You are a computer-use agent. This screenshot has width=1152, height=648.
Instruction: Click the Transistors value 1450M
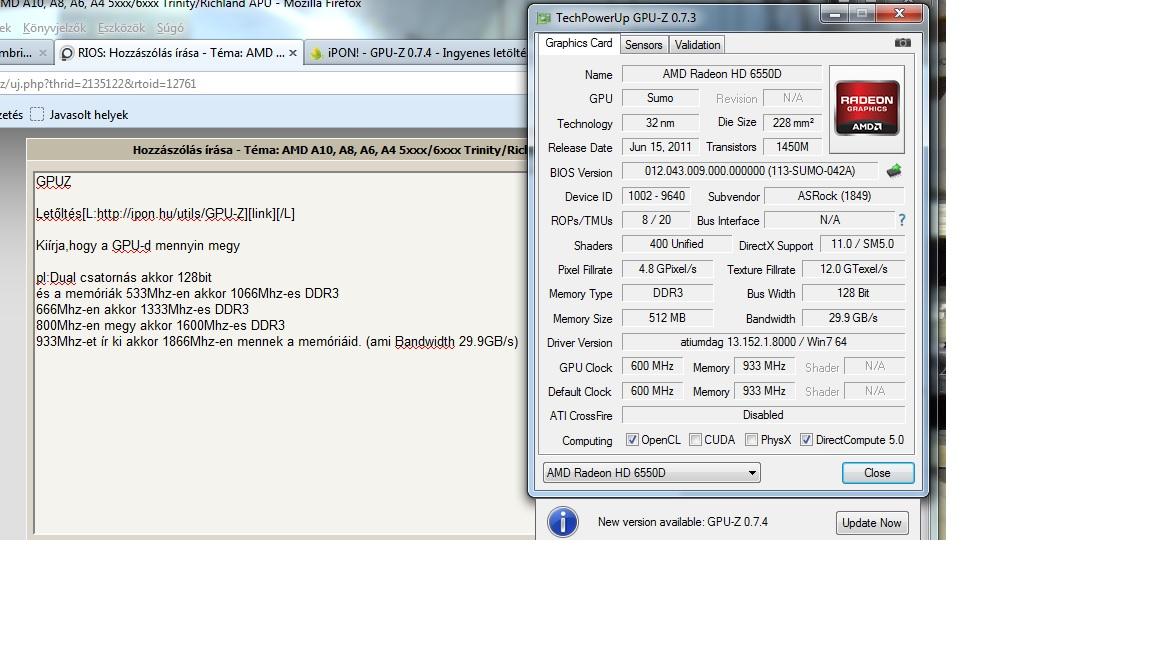[x=793, y=147]
